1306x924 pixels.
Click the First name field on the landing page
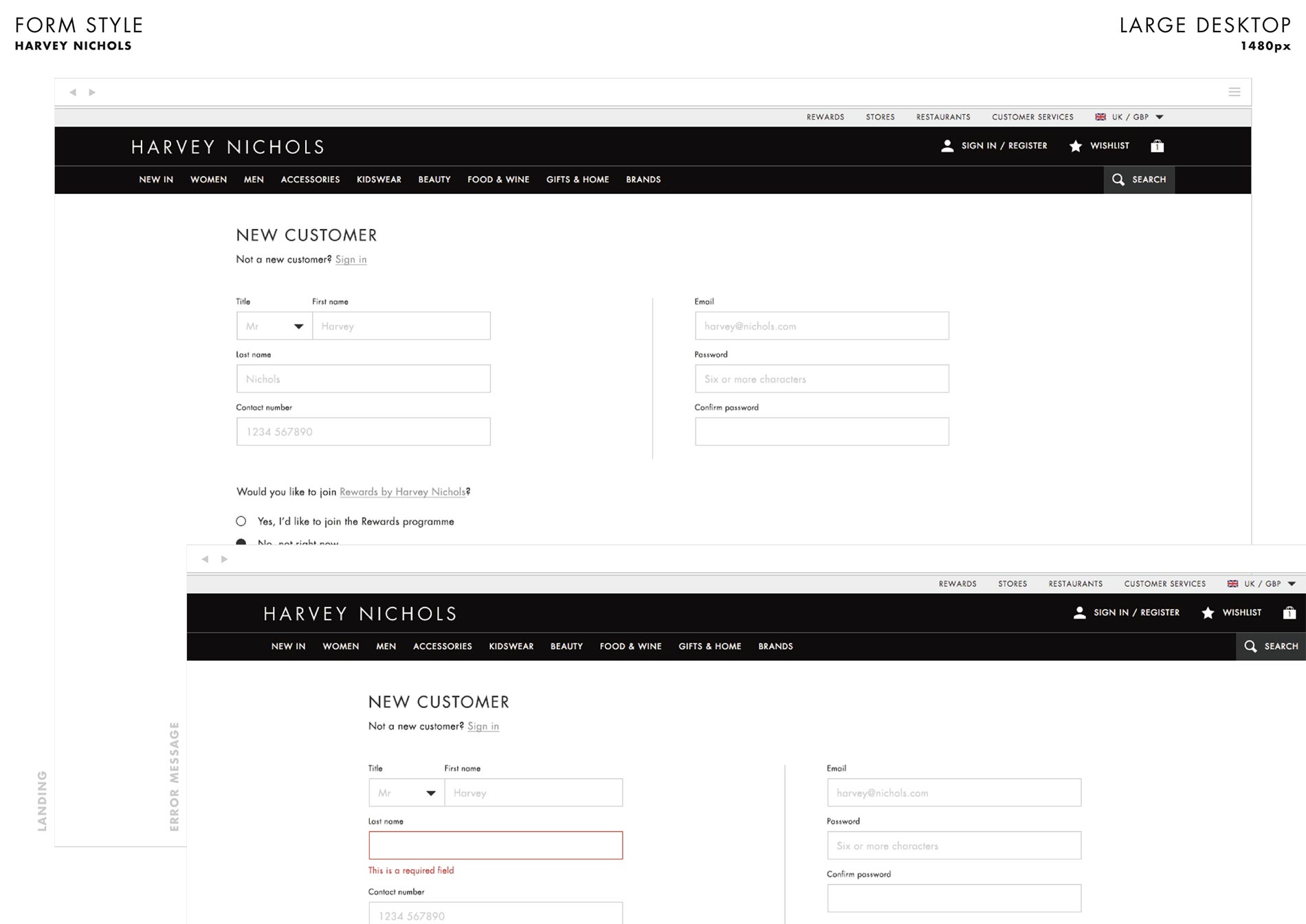(x=401, y=326)
